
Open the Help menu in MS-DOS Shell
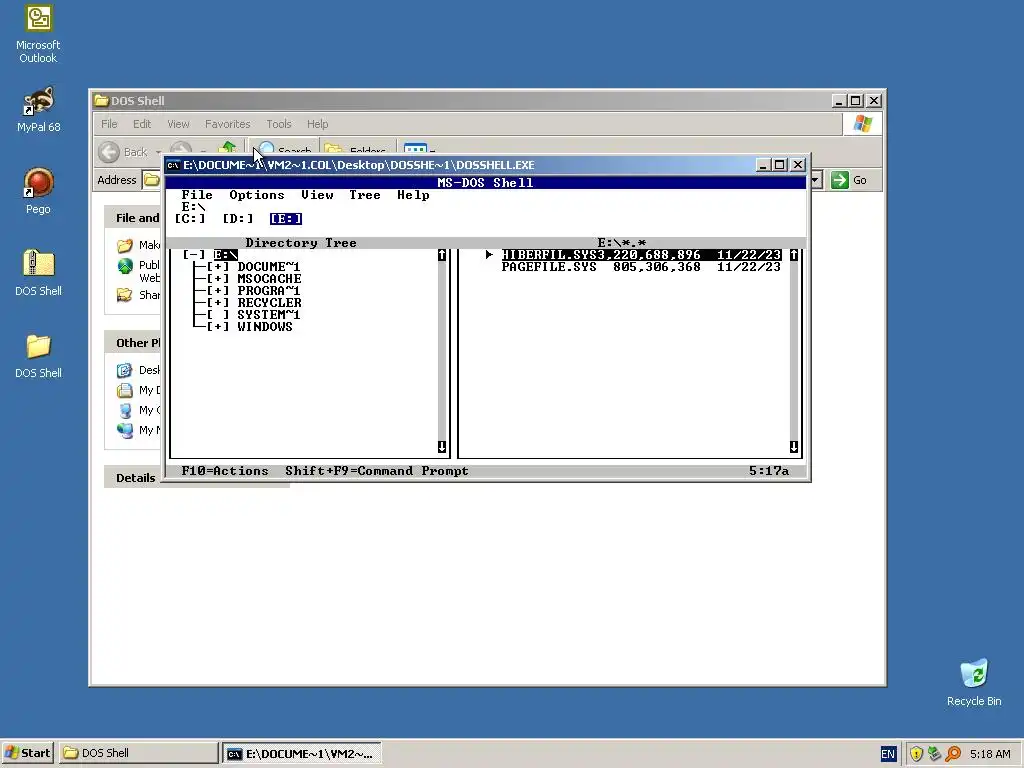pyautogui.click(x=413, y=195)
